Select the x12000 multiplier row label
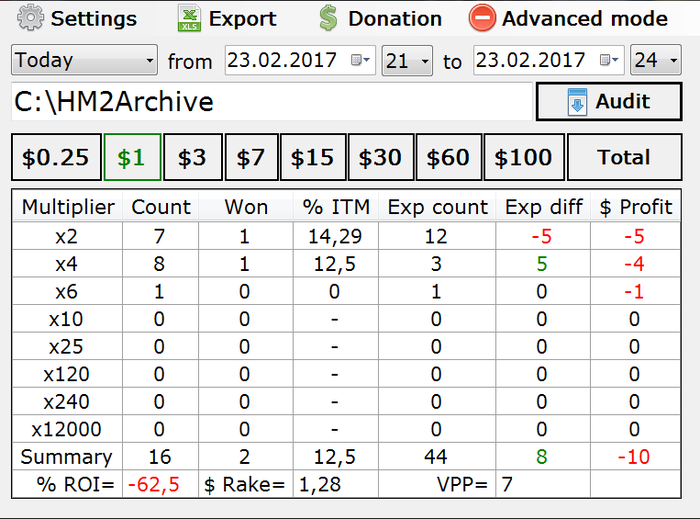The height and width of the screenshot is (519, 700). click(x=67, y=429)
